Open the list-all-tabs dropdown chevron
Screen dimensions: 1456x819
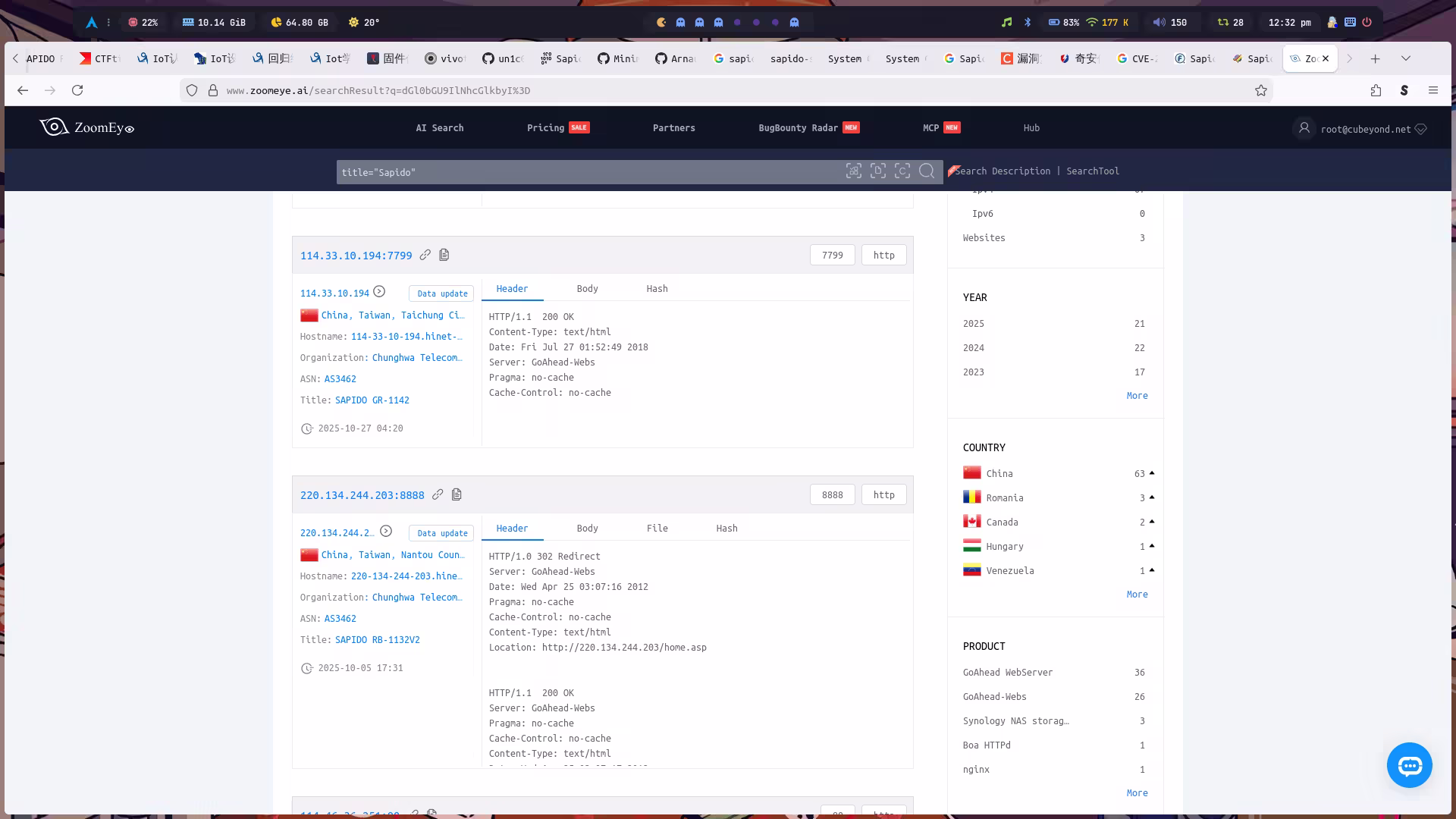coord(1405,58)
